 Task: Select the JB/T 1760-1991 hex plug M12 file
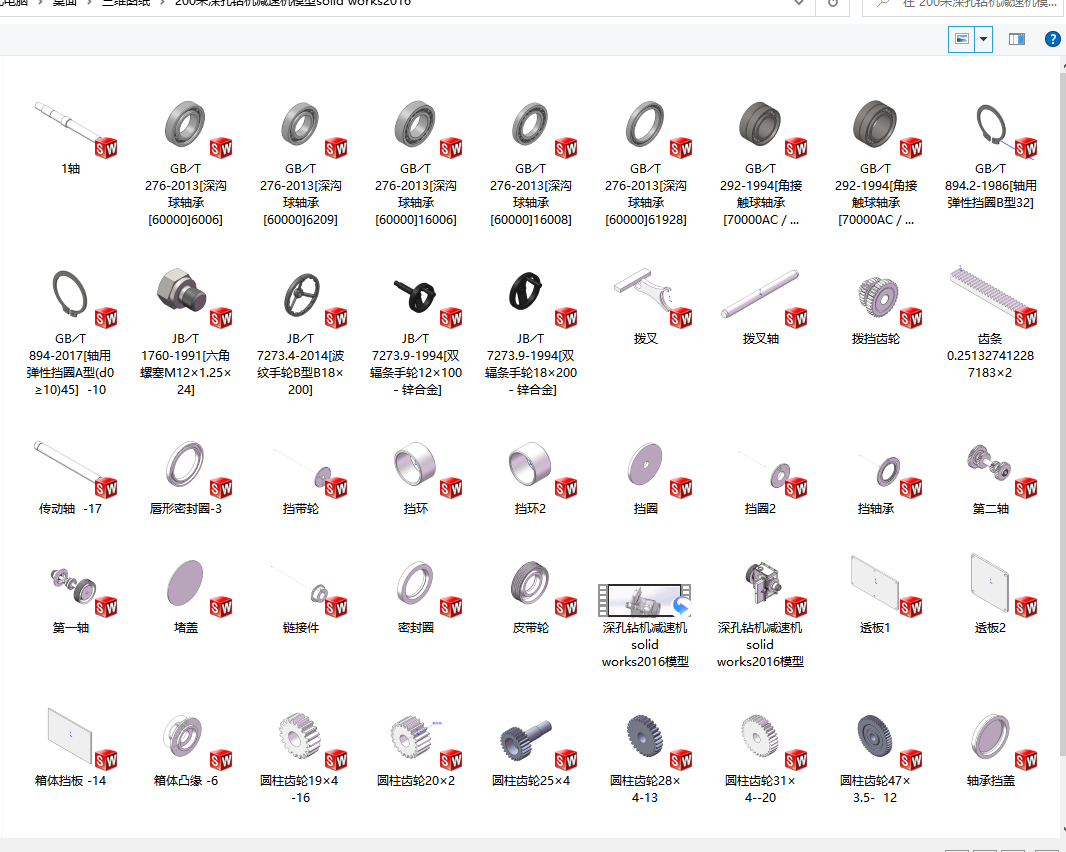(x=186, y=332)
